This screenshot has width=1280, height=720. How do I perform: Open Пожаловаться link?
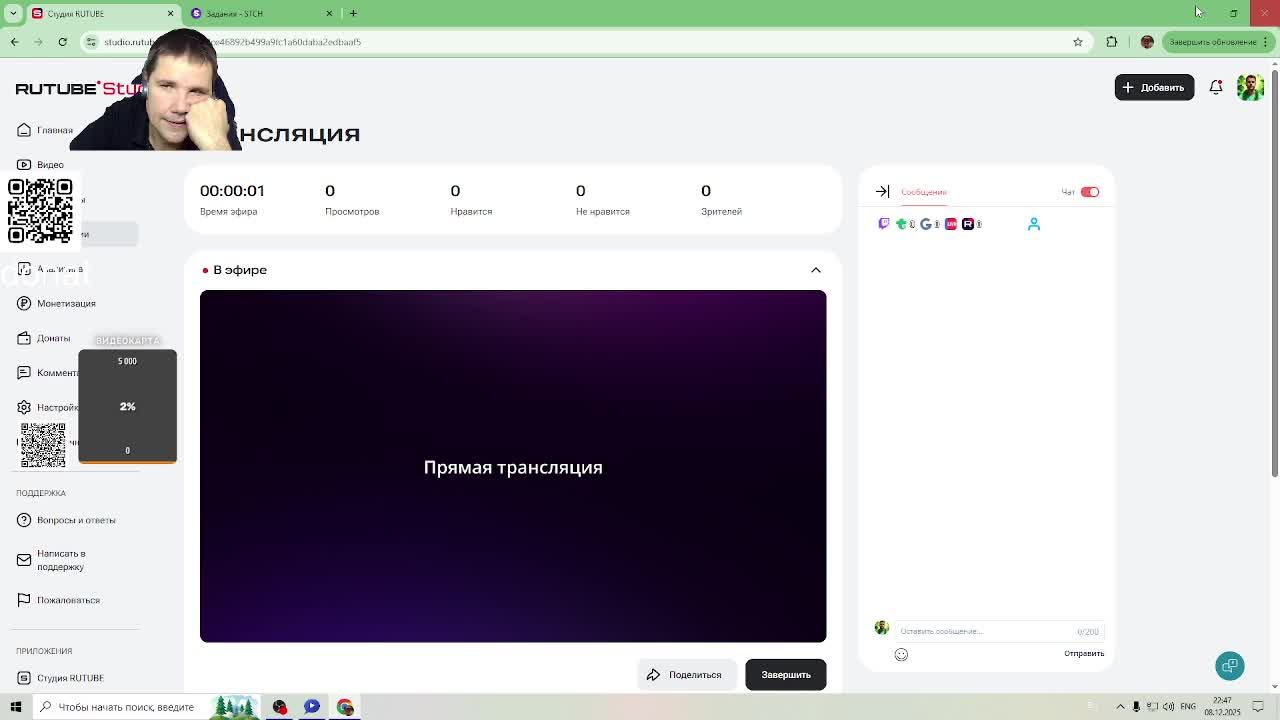pos(68,600)
